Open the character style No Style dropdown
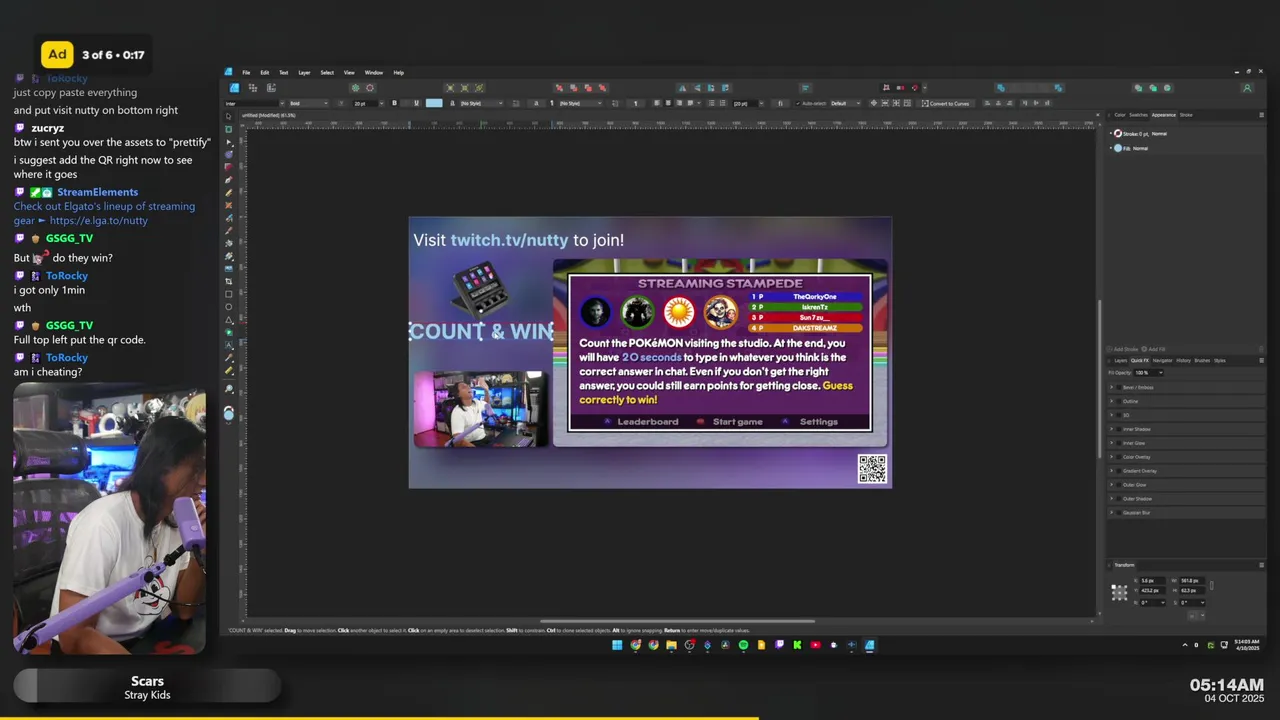1280x720 pixels. tap(481, 103)
